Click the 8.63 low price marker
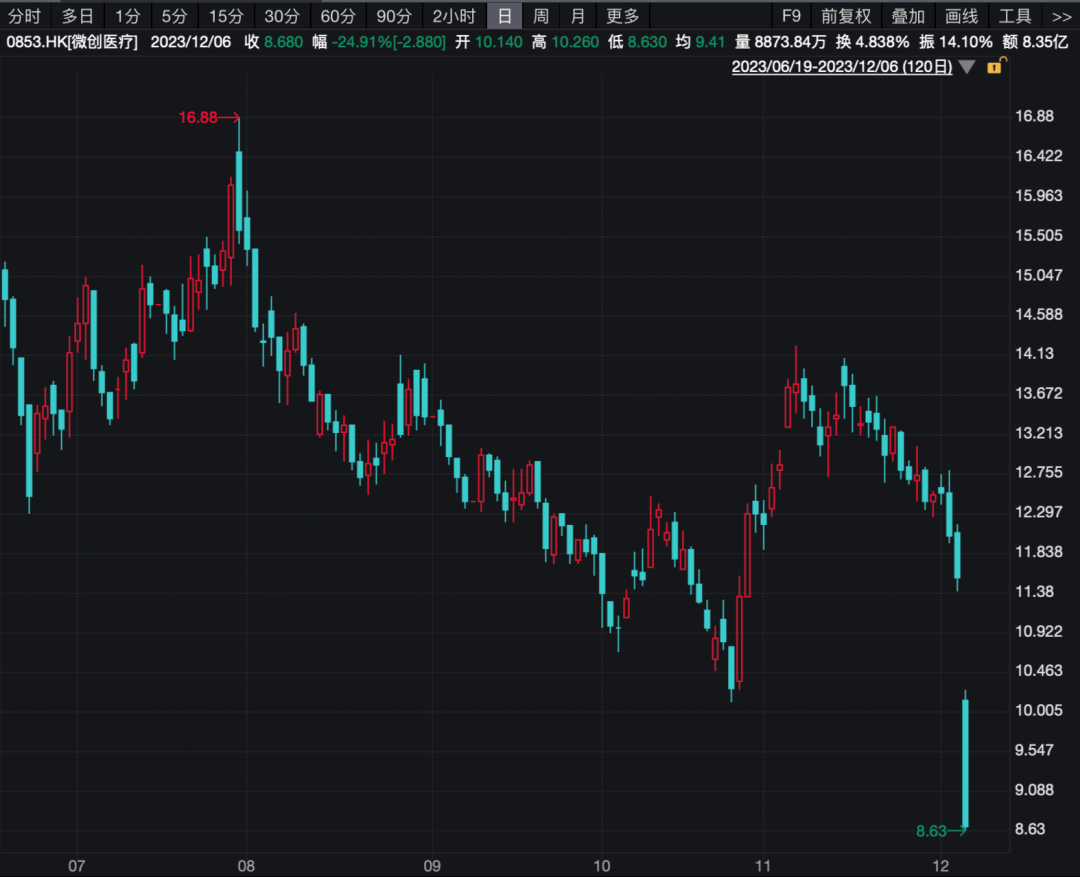This screenshot has height=877, width=1080. (x=932, y=830)
